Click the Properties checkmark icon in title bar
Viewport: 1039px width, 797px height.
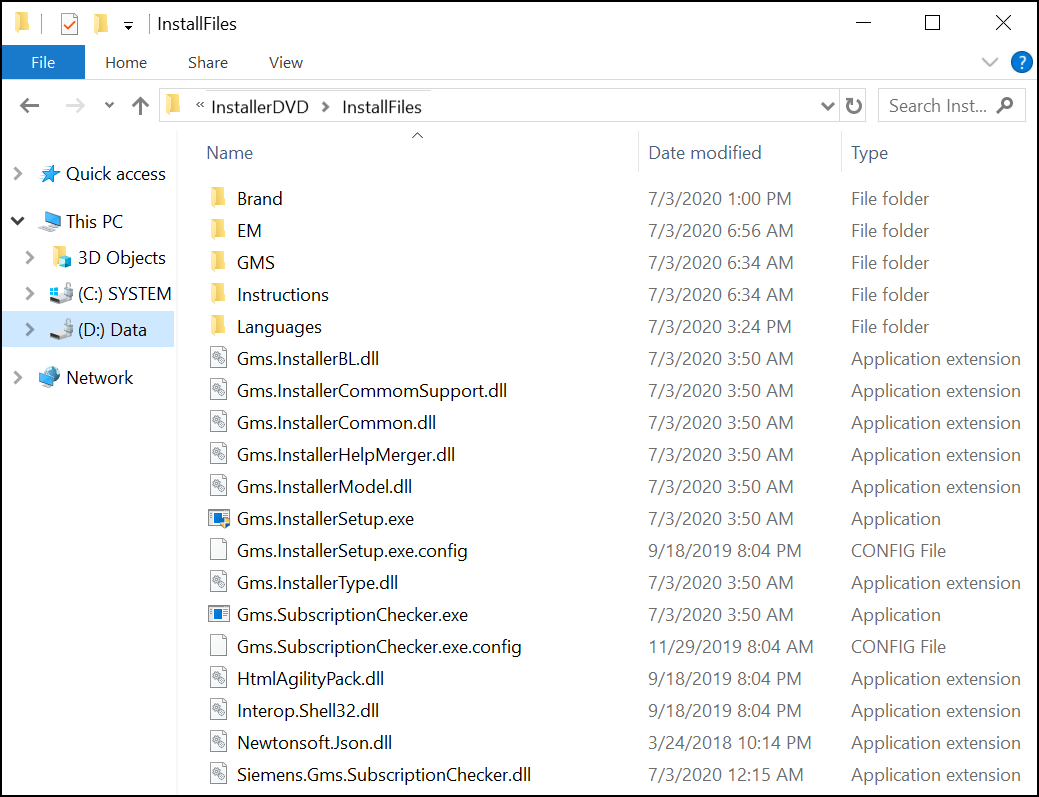tap(69, 23)
